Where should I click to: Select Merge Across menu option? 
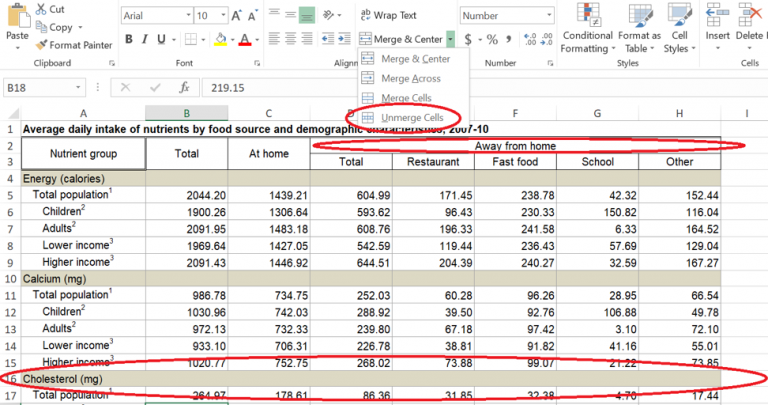point(410,78)
